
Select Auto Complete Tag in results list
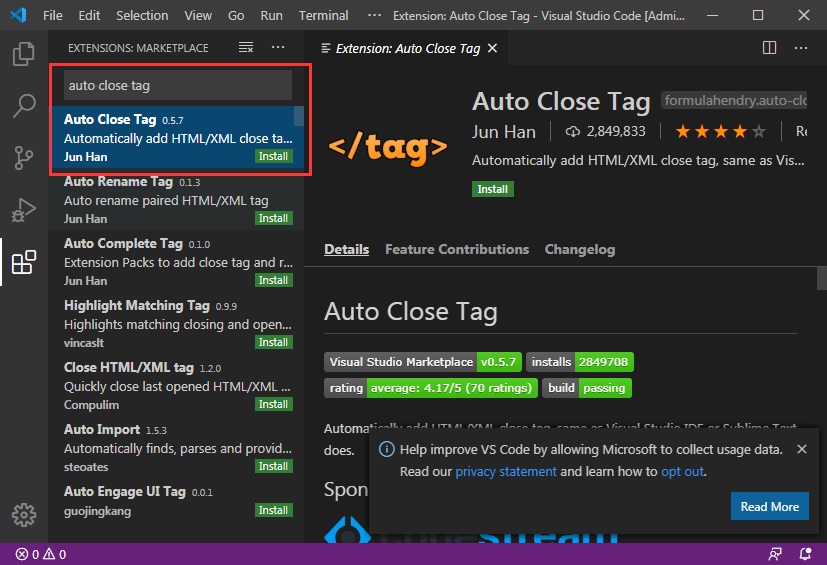[176, 262]
